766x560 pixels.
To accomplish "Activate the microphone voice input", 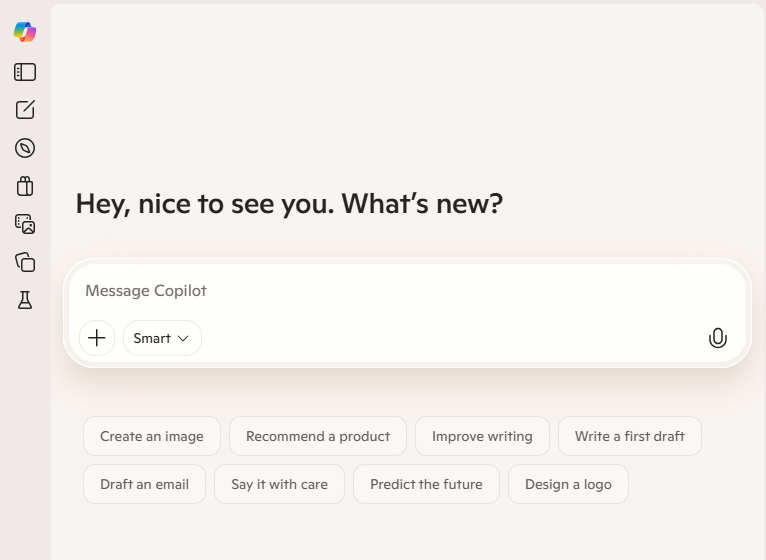I will coord(717,338).
